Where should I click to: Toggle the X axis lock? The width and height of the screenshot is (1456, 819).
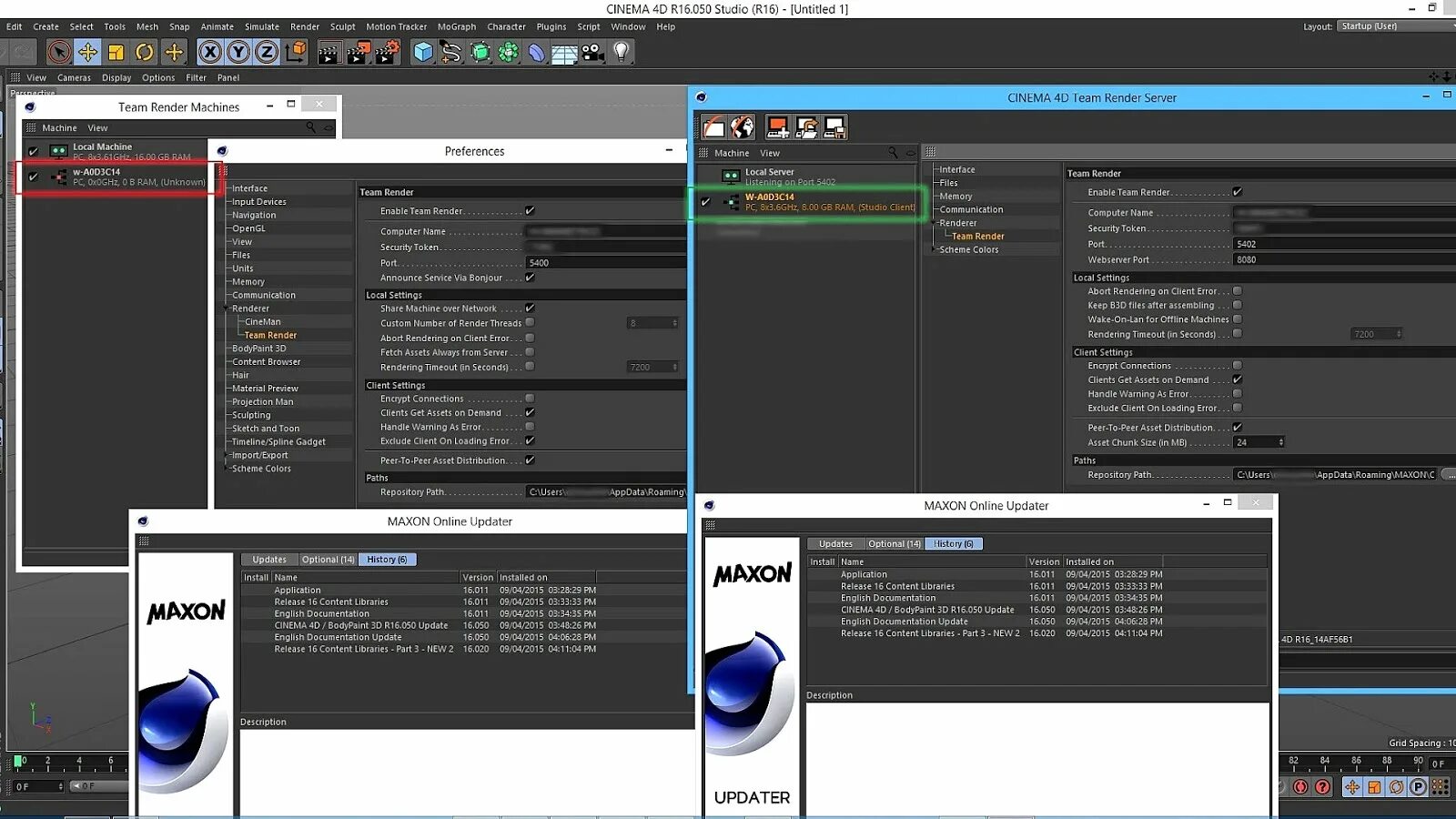click(210, 52)
